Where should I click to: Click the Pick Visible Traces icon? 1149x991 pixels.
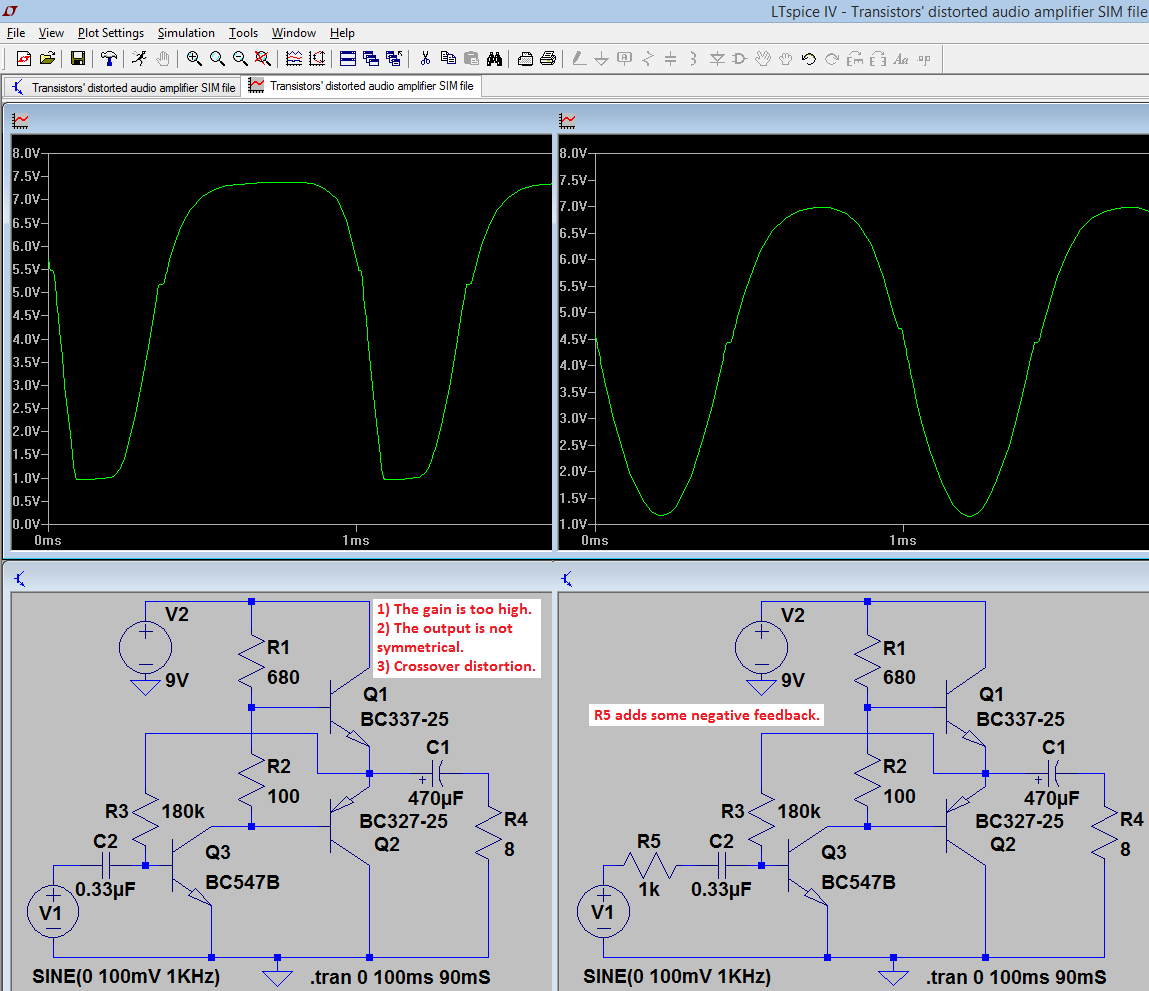tap(317, 59)
